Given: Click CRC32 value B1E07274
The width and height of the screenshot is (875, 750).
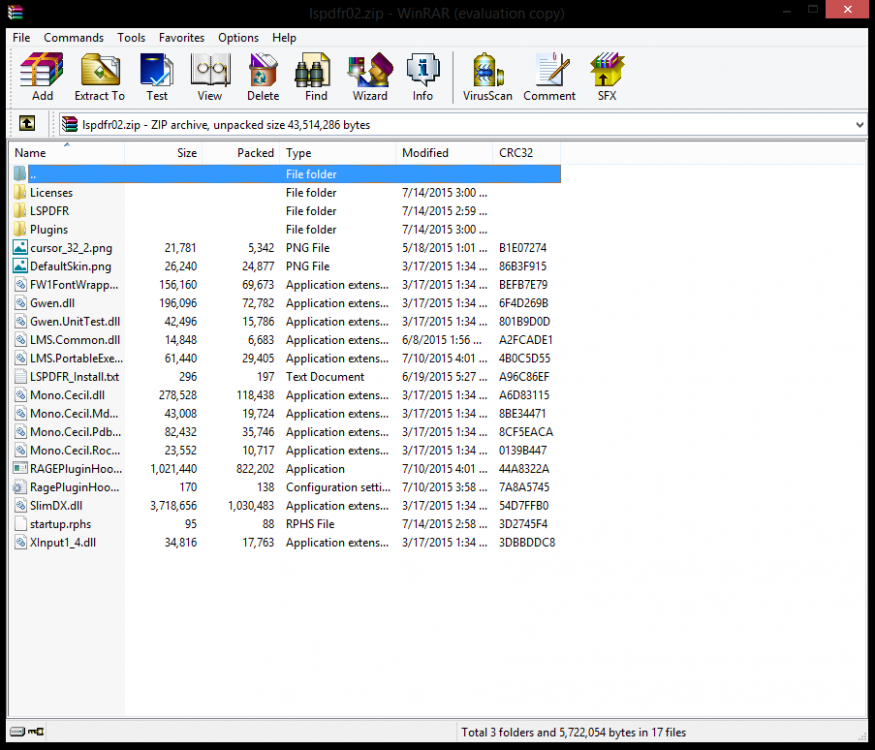Looking at the screenshot, I should point(523,248).
